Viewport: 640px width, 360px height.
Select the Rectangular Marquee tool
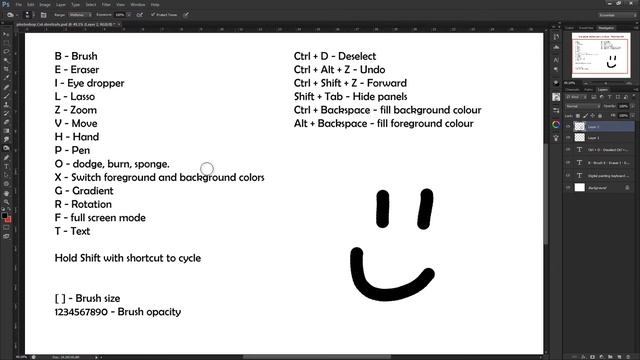tap(6, 43)
